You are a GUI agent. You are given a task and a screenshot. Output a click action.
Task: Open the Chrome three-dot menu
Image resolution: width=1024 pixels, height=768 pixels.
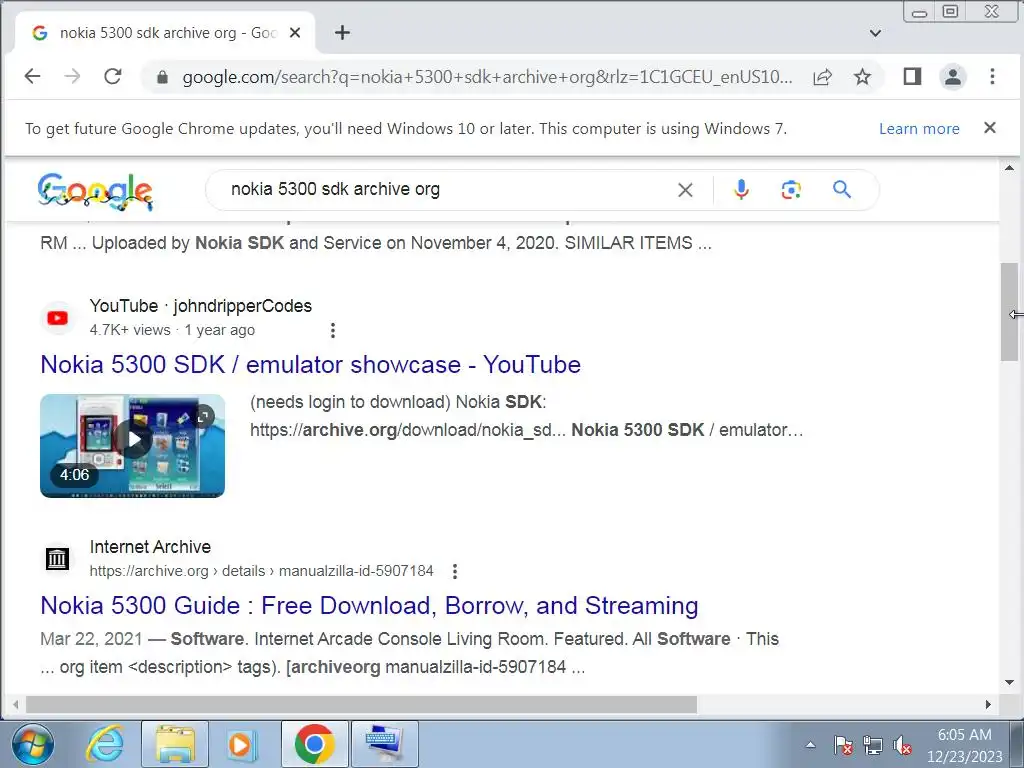click(992, 76)
